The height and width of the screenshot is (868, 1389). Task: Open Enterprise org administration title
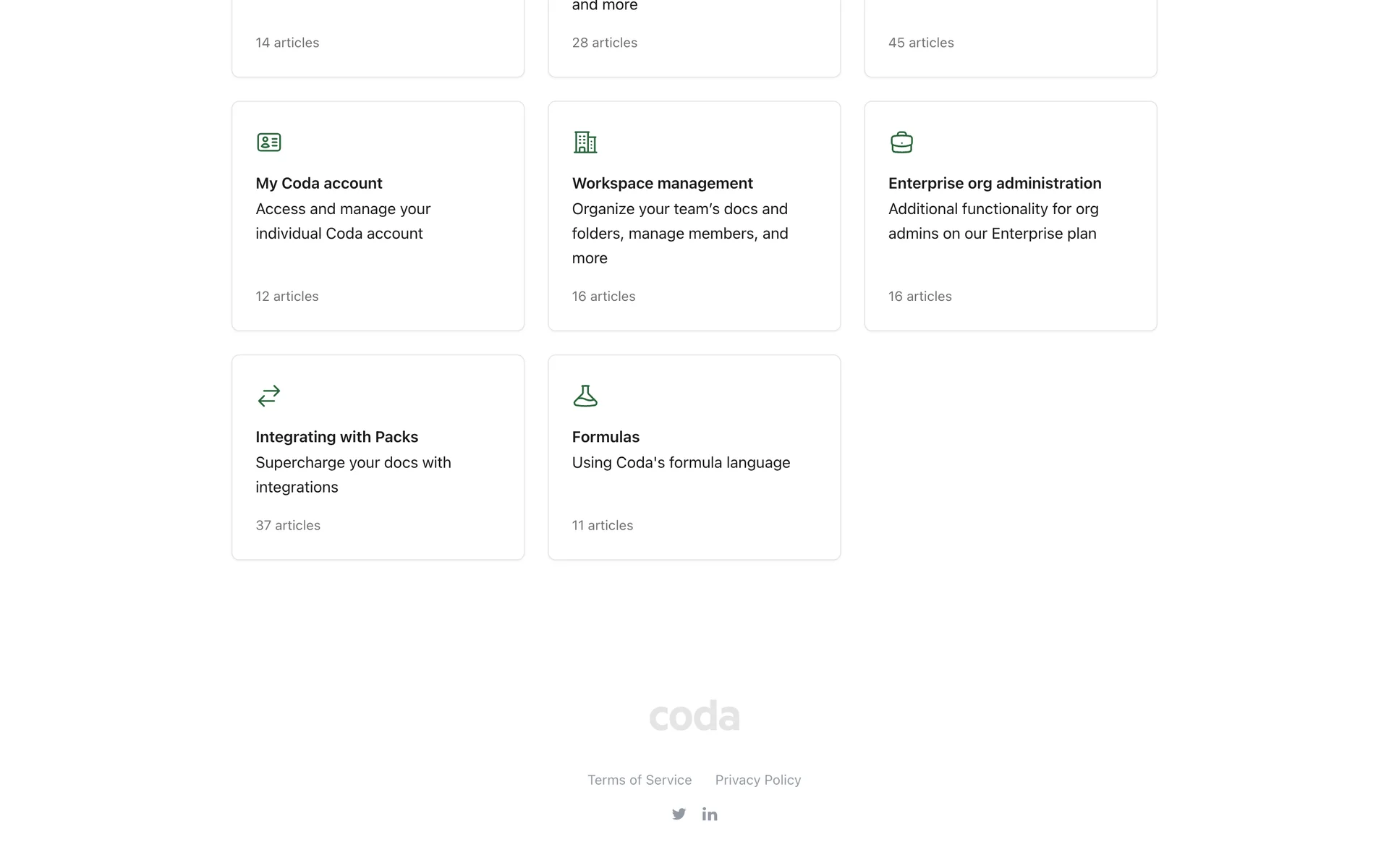click(x=995, y=183)
